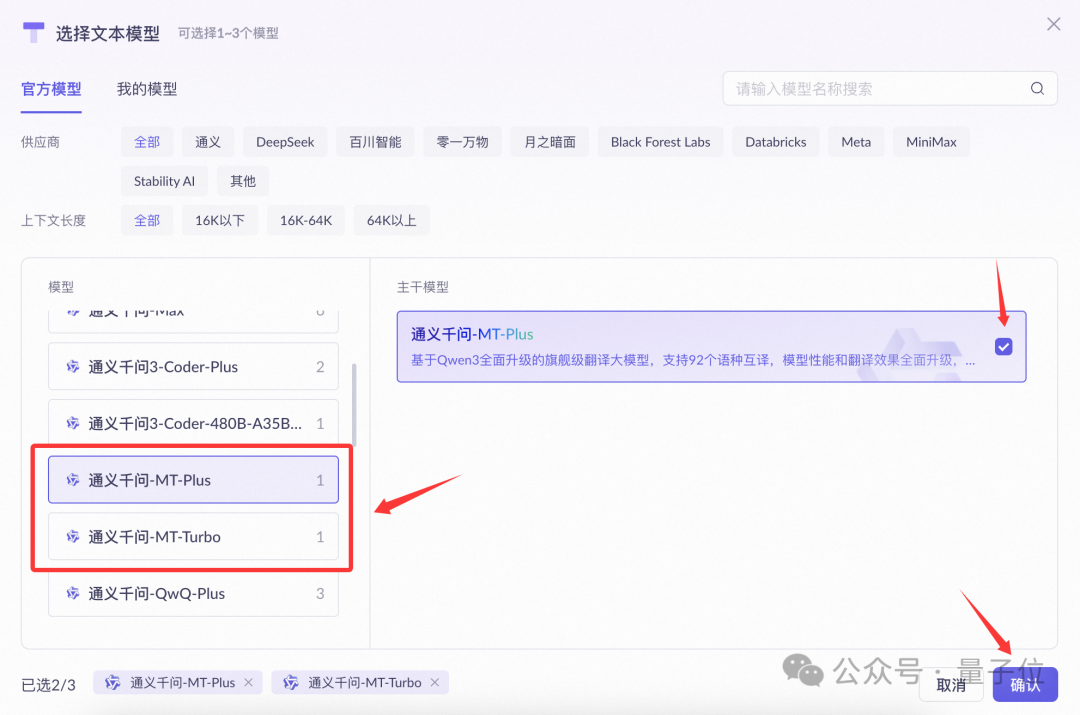
Task: Click the 通义千问3-Coder-Plus model icon
Action: [x=72, y=367]
